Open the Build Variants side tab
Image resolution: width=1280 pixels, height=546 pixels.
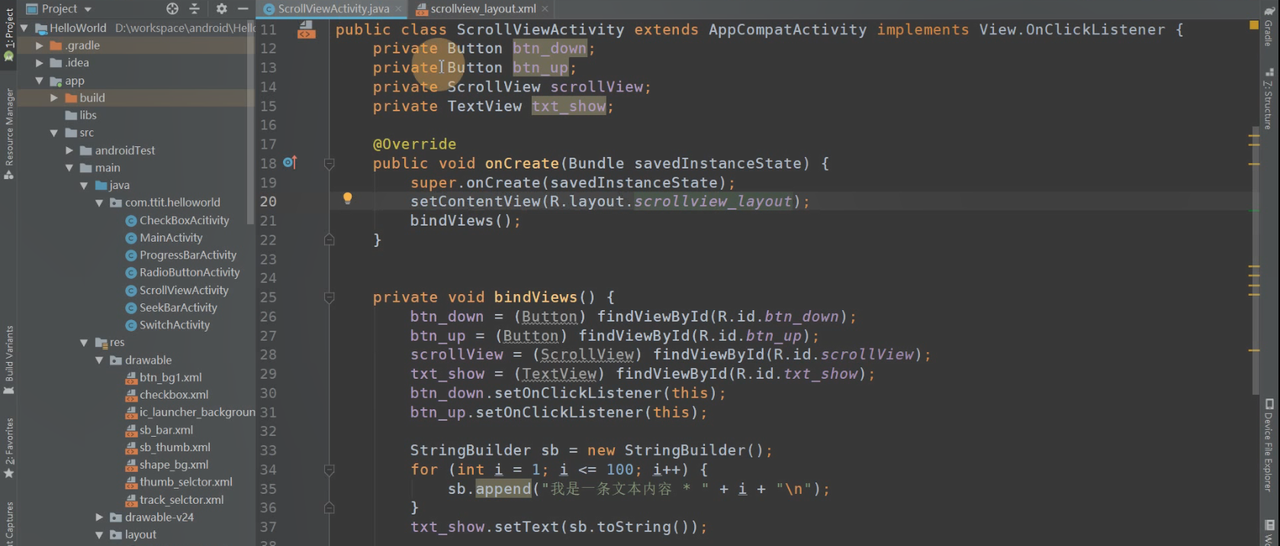coord(9,360)
